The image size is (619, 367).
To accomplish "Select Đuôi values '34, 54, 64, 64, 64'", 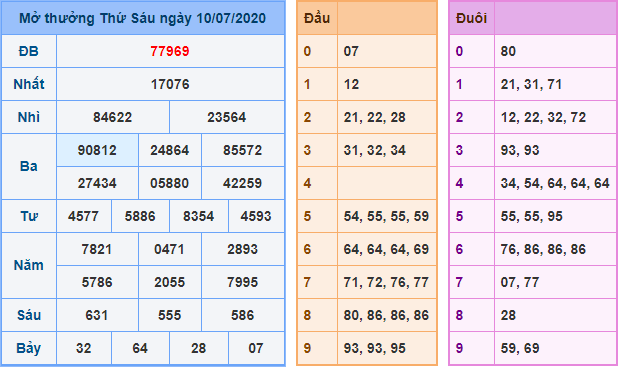I will point(555,184).
